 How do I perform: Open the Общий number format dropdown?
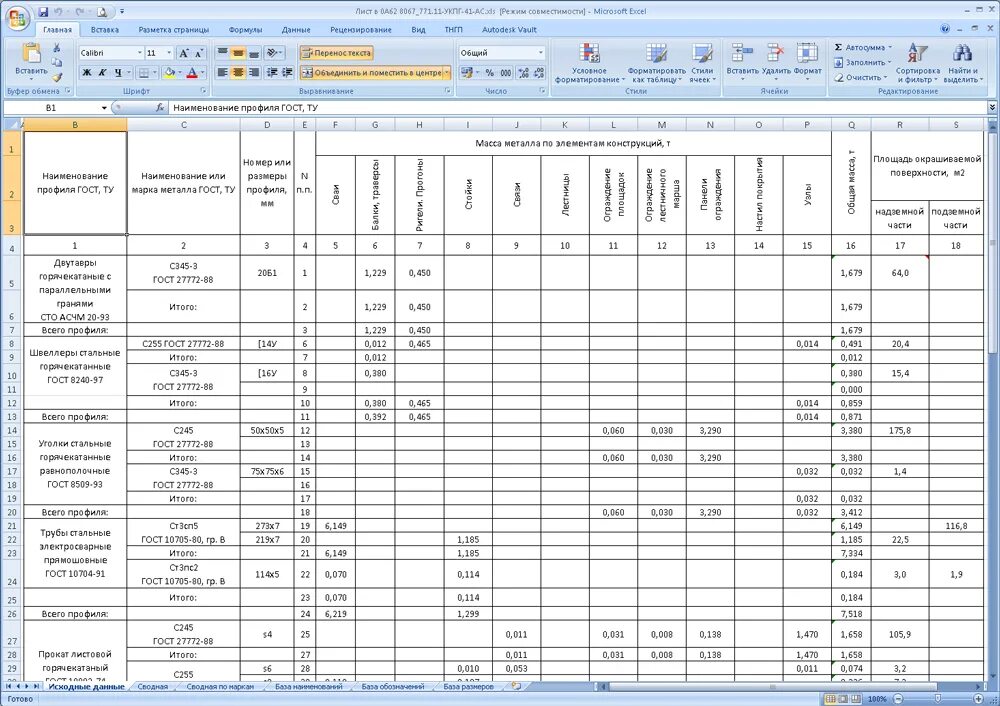pos(541,53)
